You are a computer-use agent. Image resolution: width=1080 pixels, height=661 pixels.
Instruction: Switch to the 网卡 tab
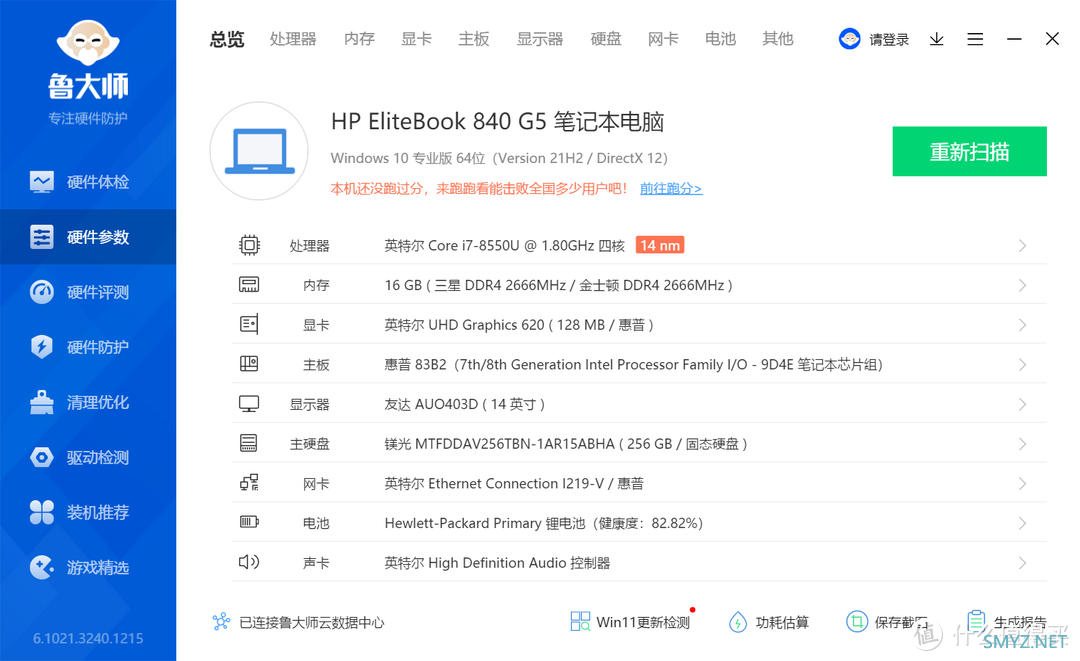point(663,39)
